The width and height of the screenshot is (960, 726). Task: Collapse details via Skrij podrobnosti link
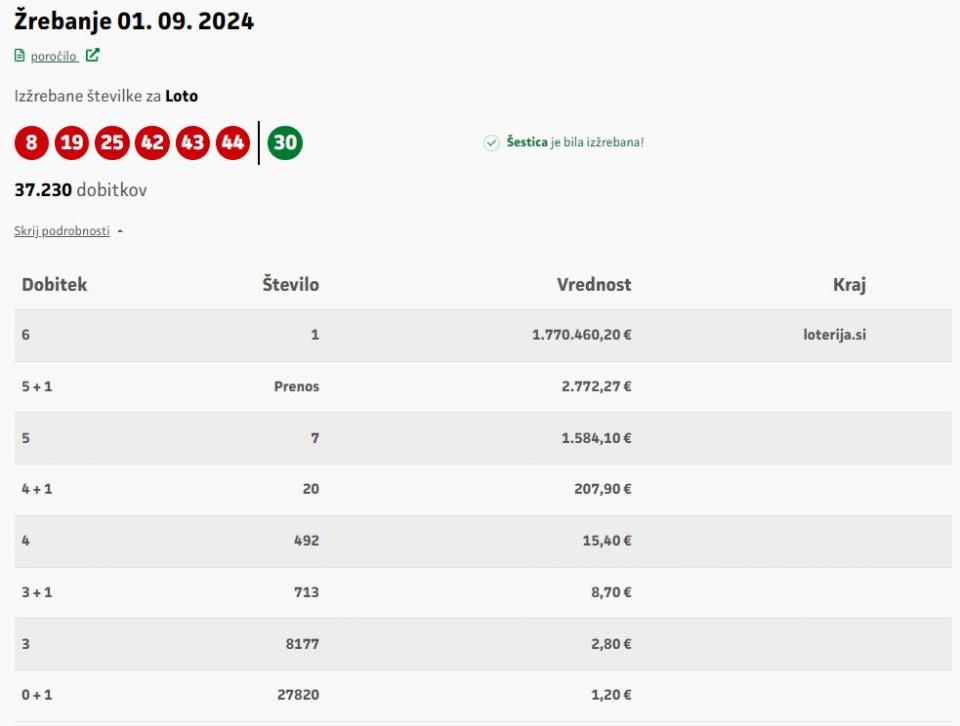point(62,231)
